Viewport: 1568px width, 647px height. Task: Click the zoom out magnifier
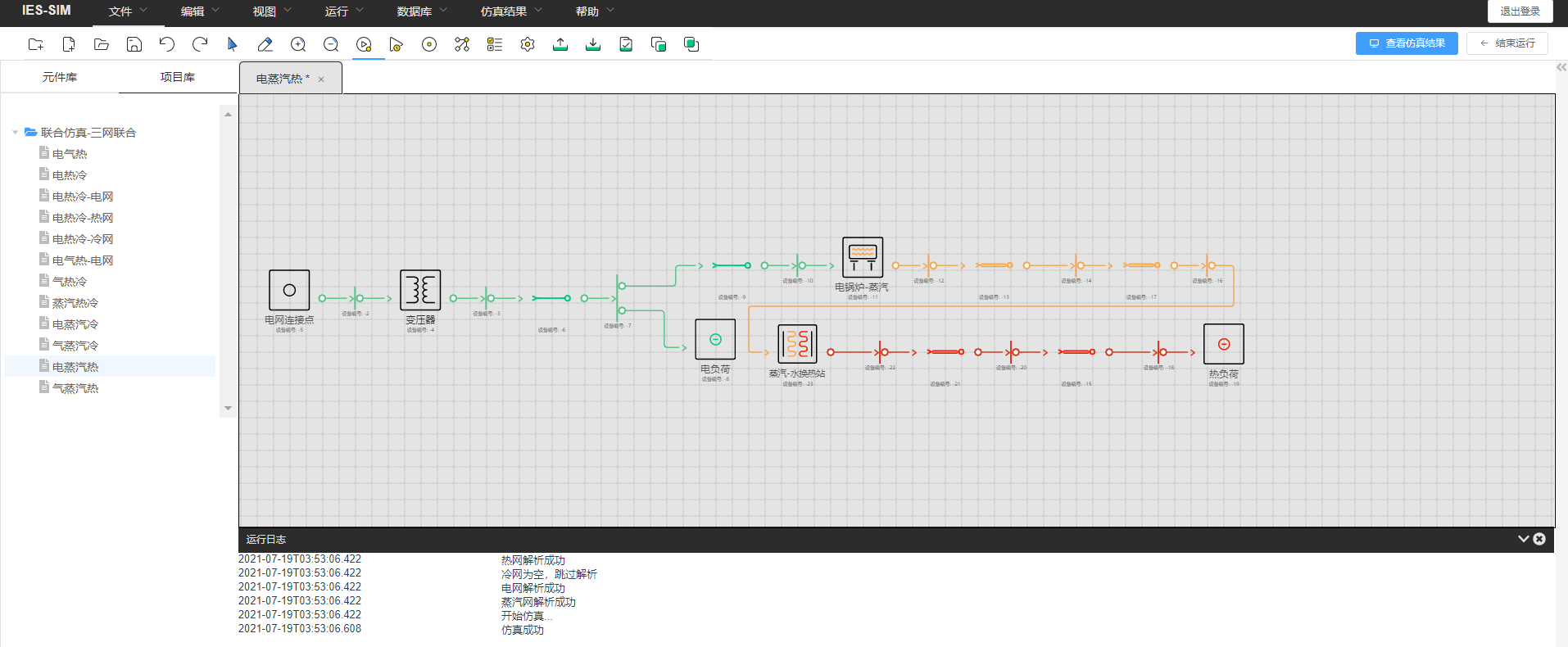click(x=331, y=44)
